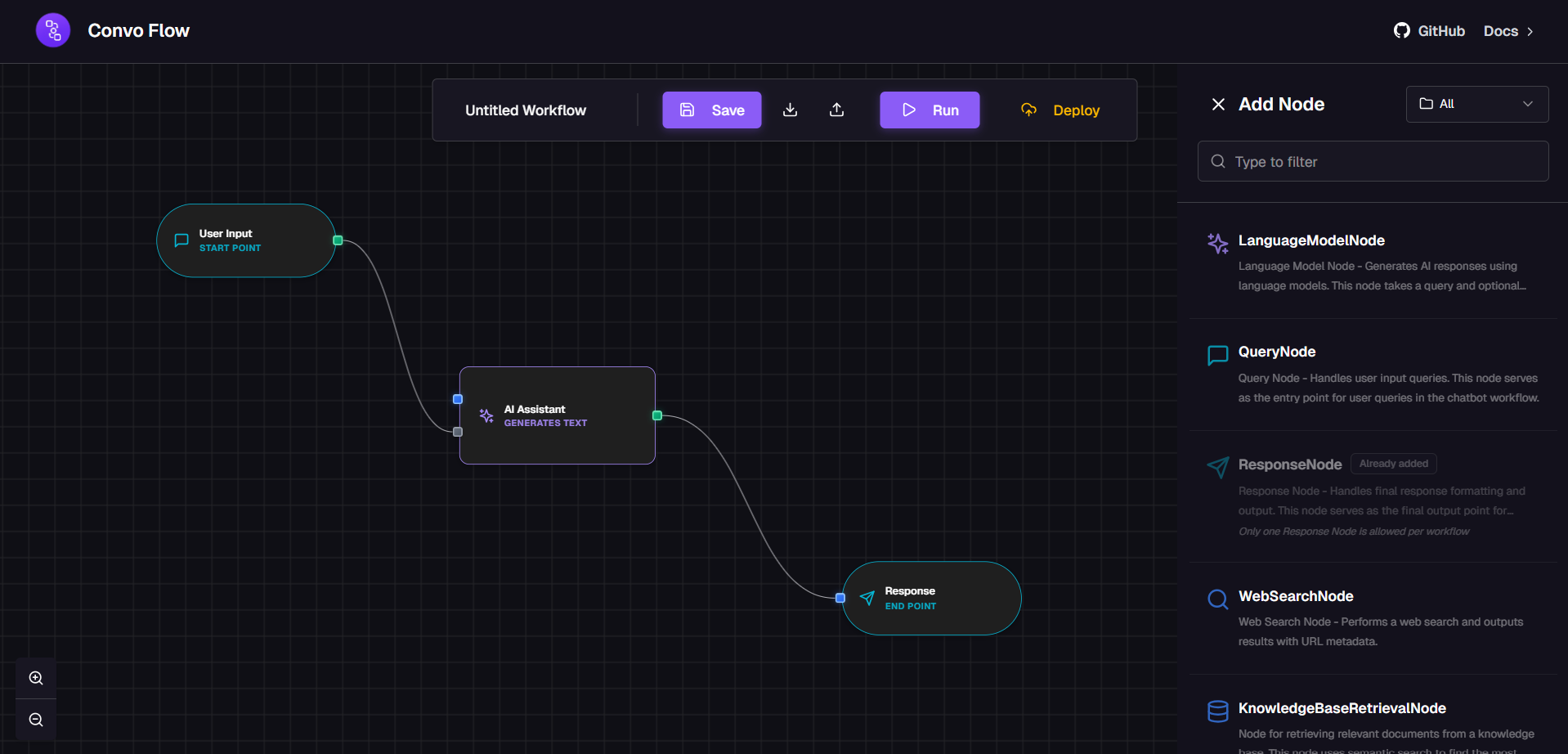
Task: Click the Convo Flow logo icon
Action: coord(52,30)
